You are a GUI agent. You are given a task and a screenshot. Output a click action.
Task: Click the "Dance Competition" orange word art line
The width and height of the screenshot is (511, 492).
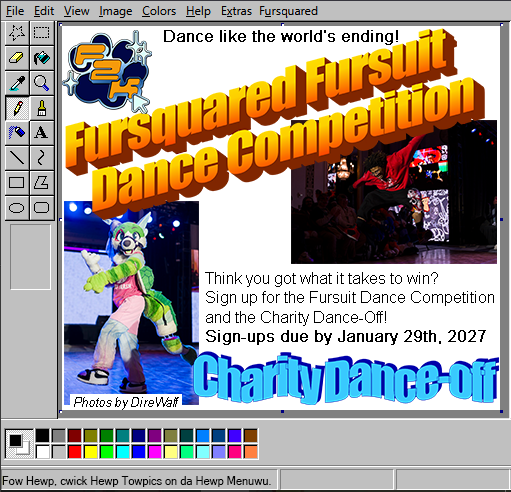288,147
